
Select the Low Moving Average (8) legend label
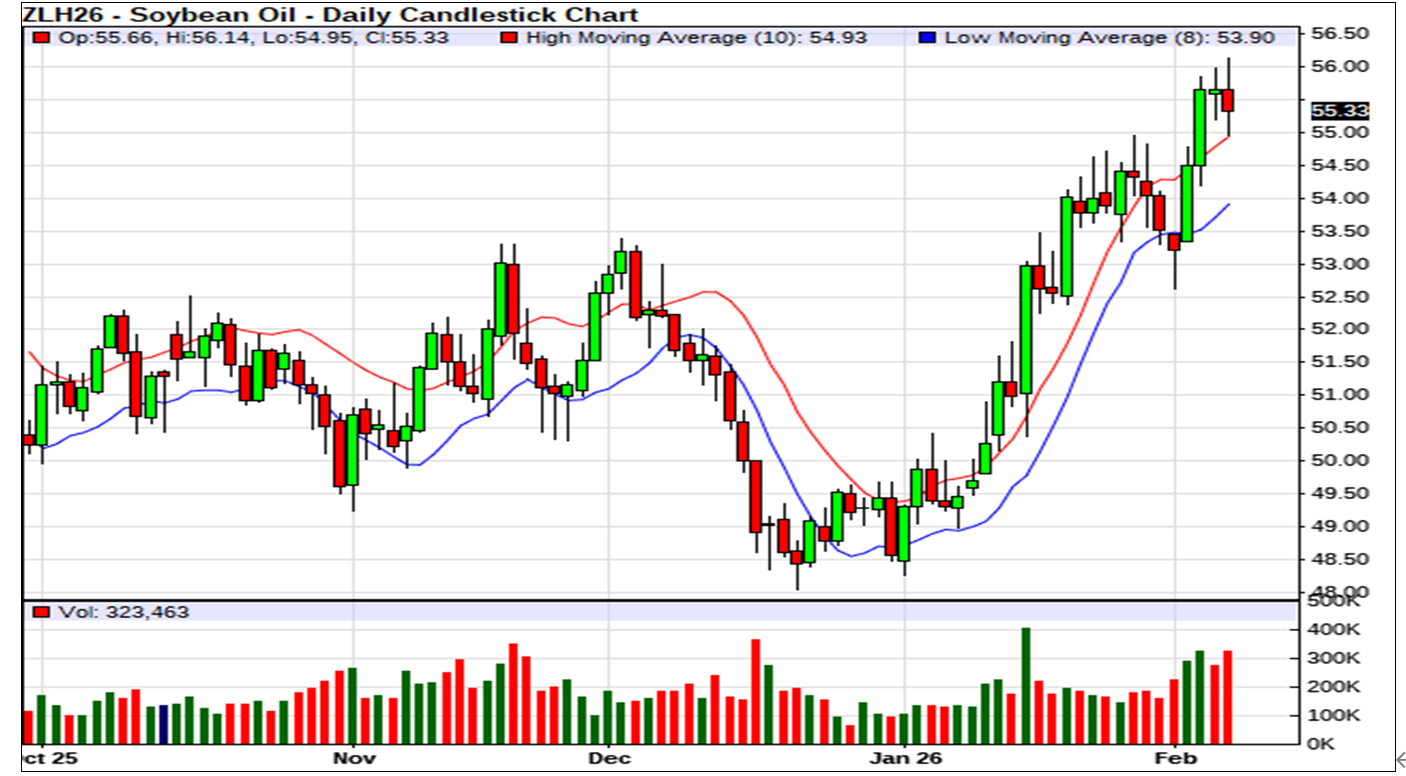pyautogui.click(x=1109, y=38)
